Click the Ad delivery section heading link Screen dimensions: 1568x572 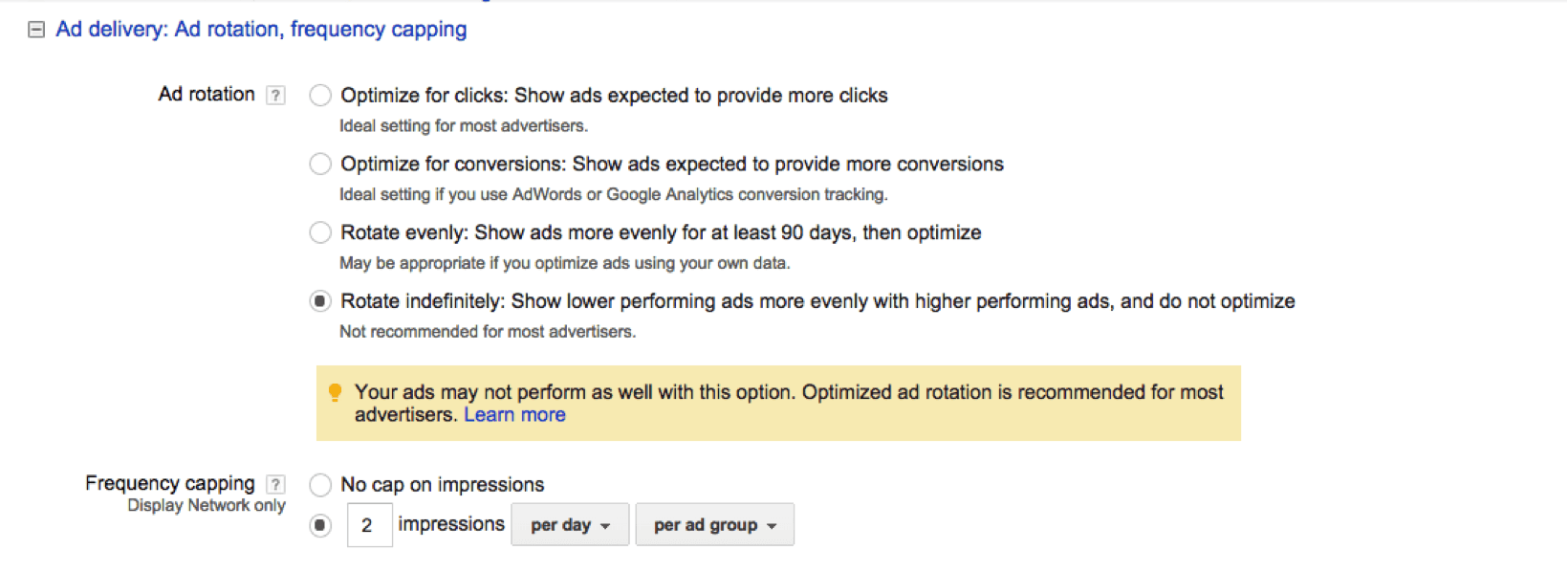[x=261, y=30]
